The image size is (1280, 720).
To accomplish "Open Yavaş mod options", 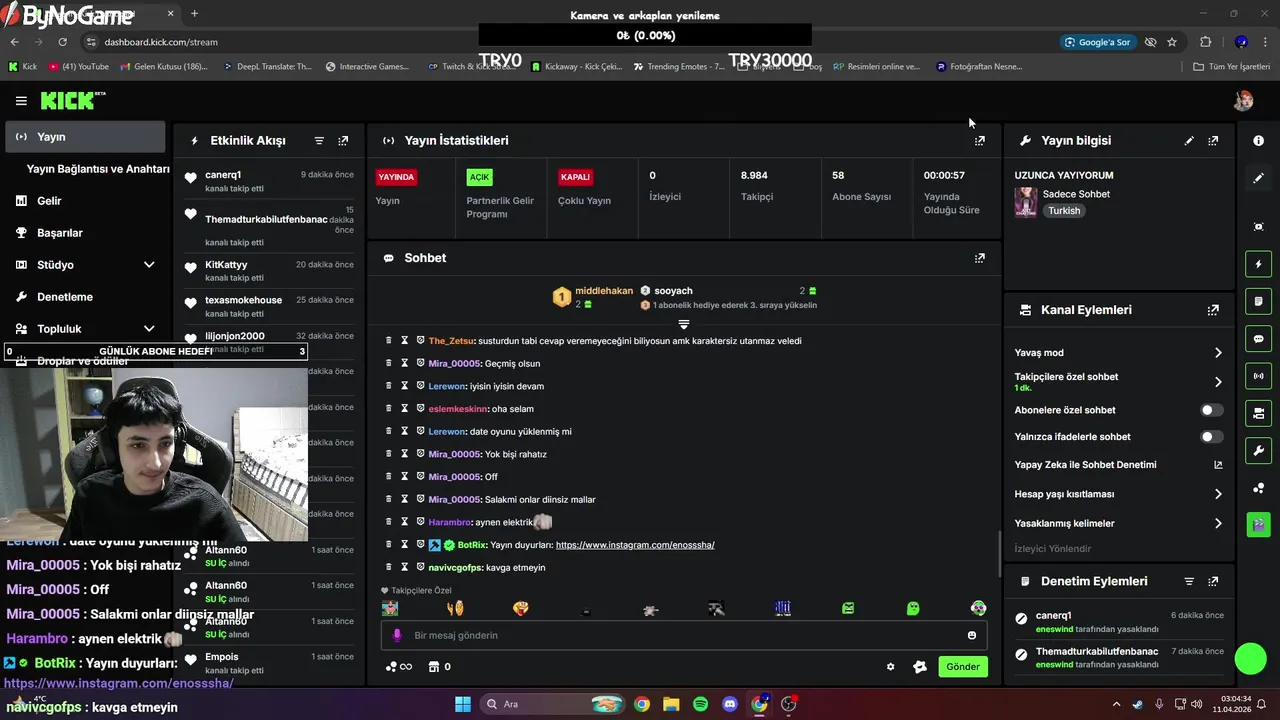I will [x=1119, y=353].
